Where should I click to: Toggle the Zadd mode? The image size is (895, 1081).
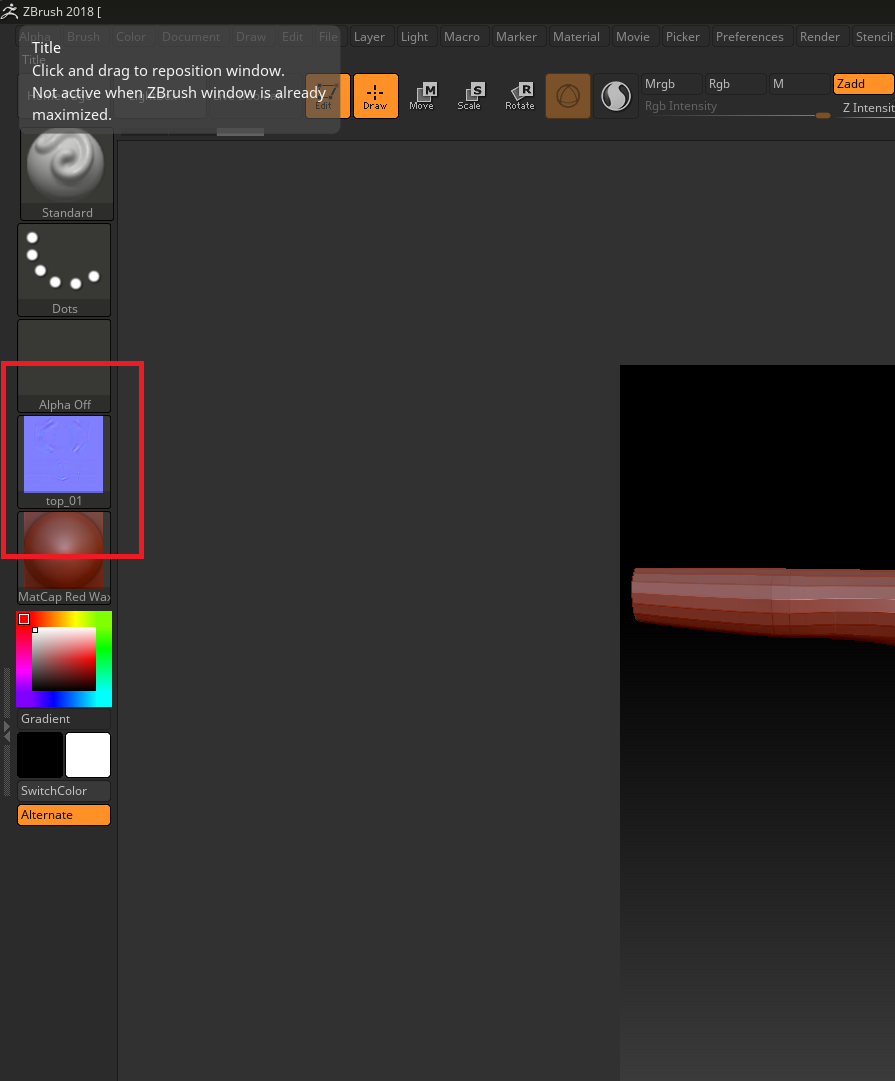(863, 84)
